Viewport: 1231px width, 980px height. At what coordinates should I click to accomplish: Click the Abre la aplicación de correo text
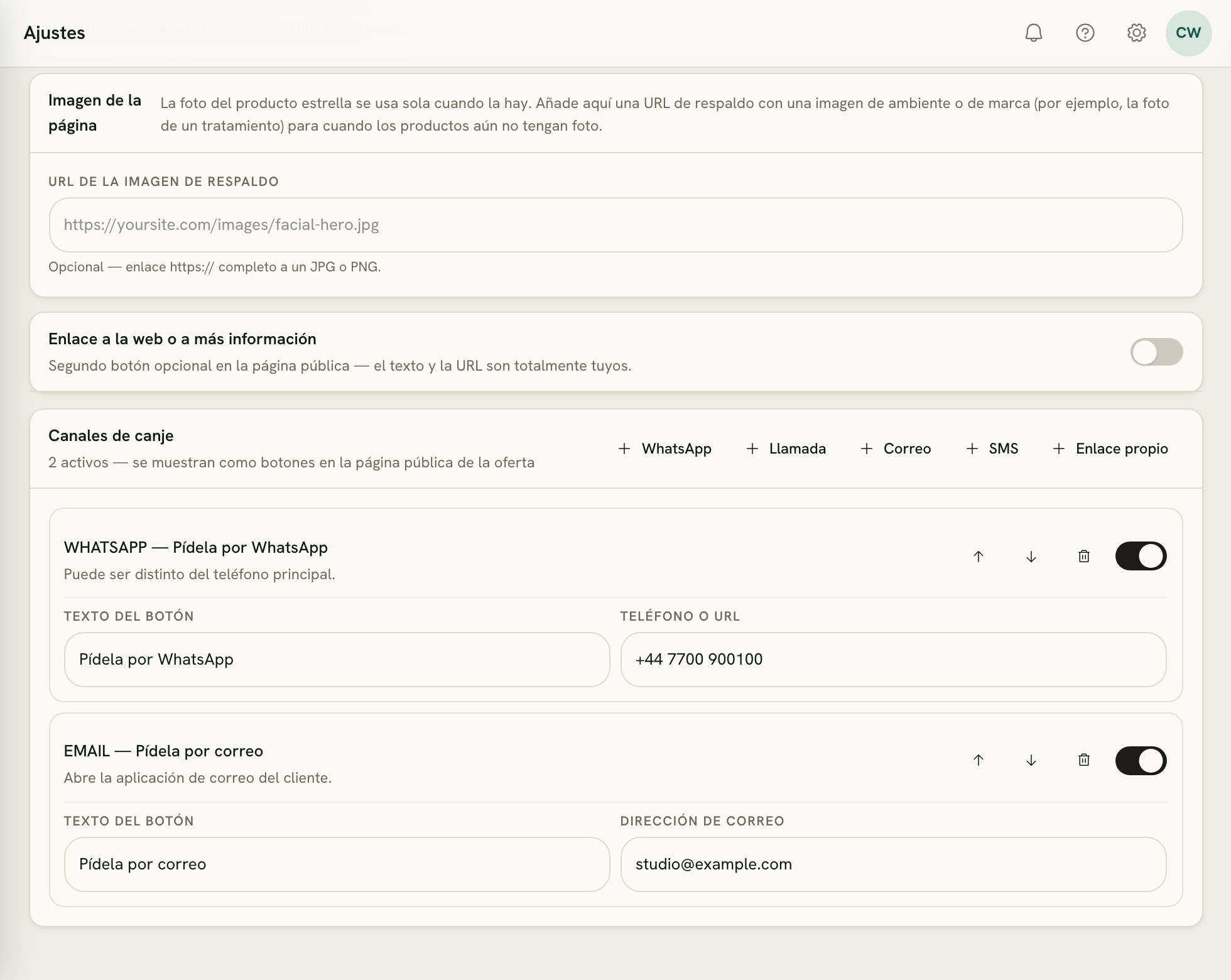[198, 778]
